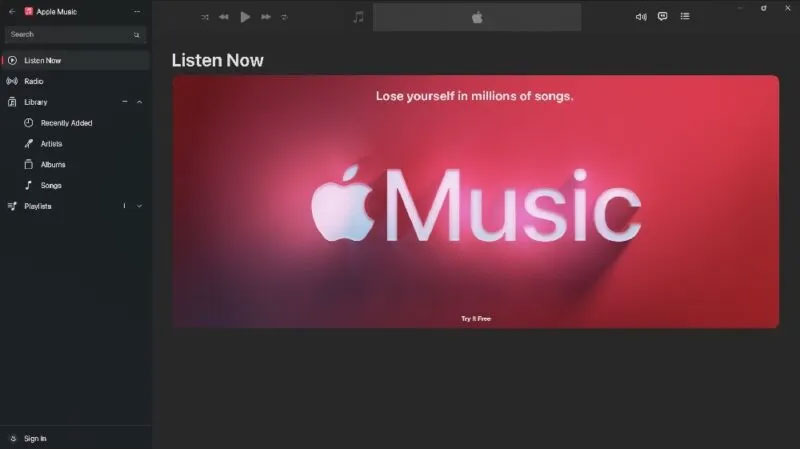
Task: Open the Songs list
Action: pos(51,186)
